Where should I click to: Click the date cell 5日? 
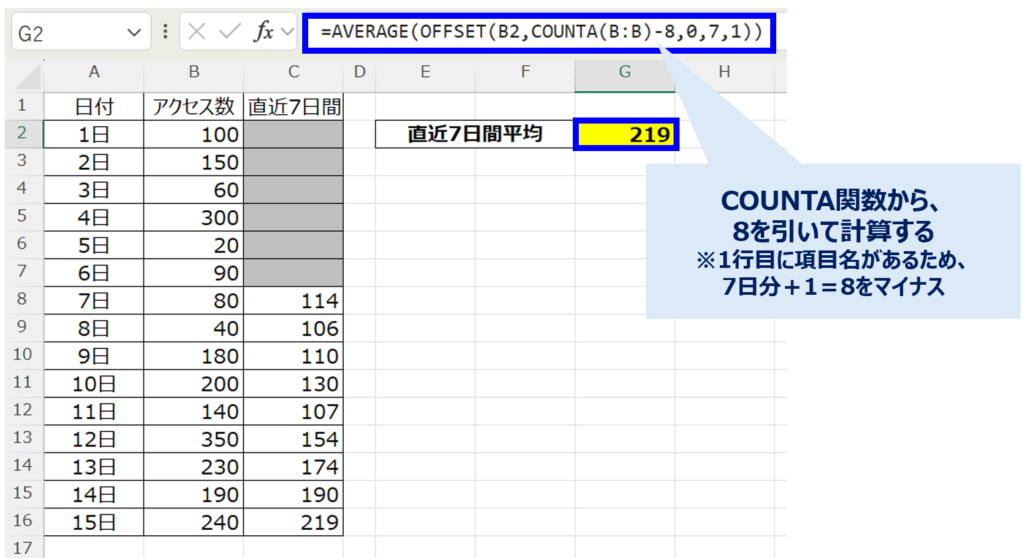pyautogui.click(x=94, y=245)
